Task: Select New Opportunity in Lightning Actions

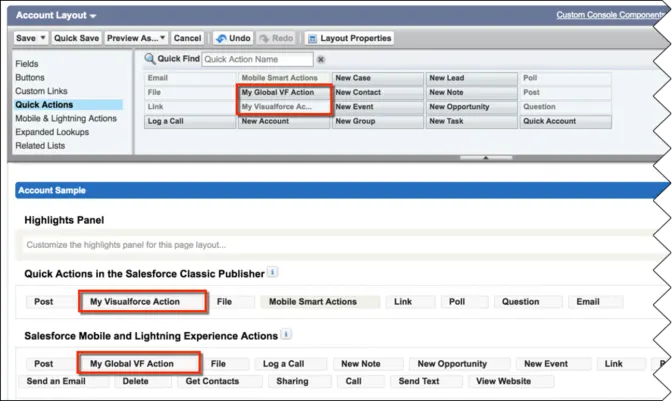Action: [x=459, y=364]
